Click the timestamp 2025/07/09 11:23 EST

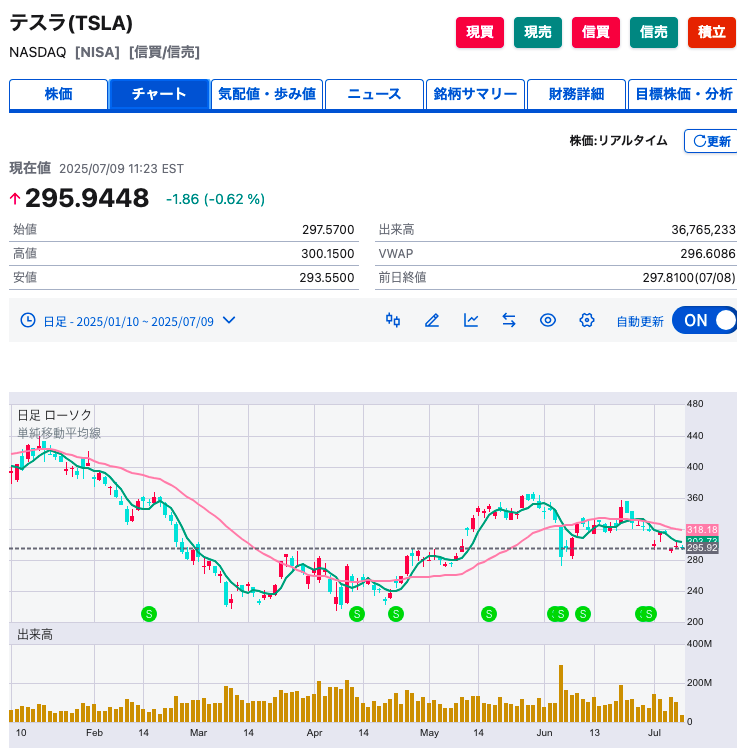click(x=121, y=169)
